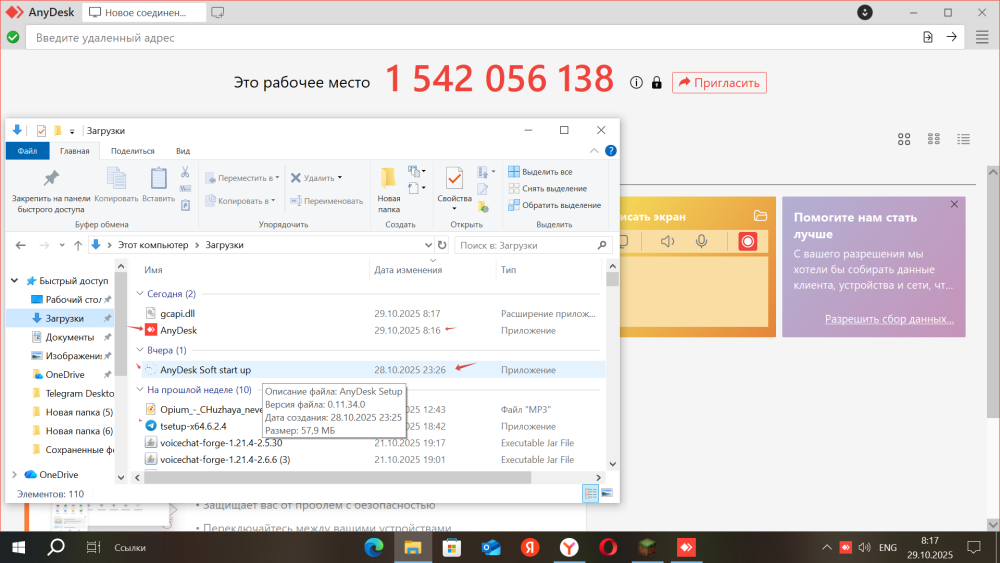Open the quick access toolbar customize dropdown
1000x563 pixels.
pos(72,131)
